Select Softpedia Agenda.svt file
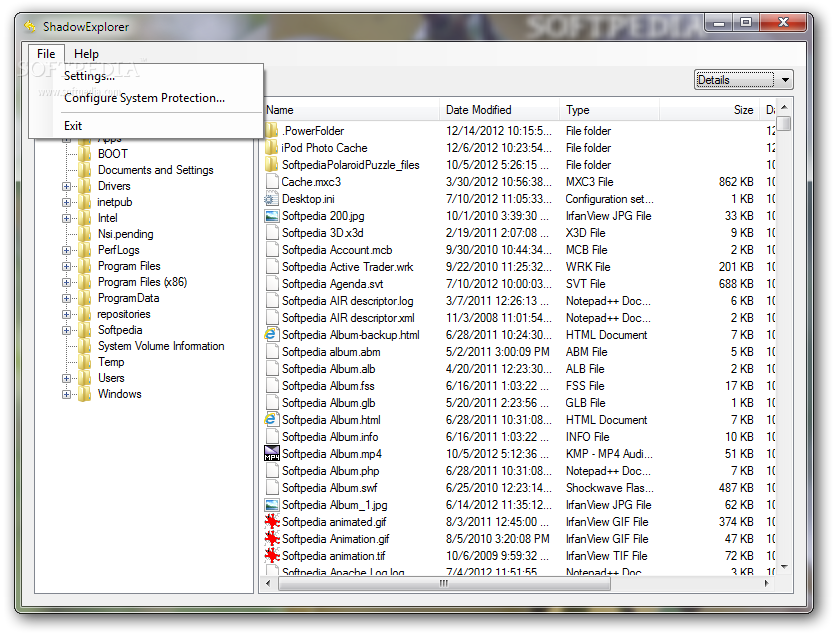Image resolution: width=834 pixels, height=634 pixels. point(332,284)
